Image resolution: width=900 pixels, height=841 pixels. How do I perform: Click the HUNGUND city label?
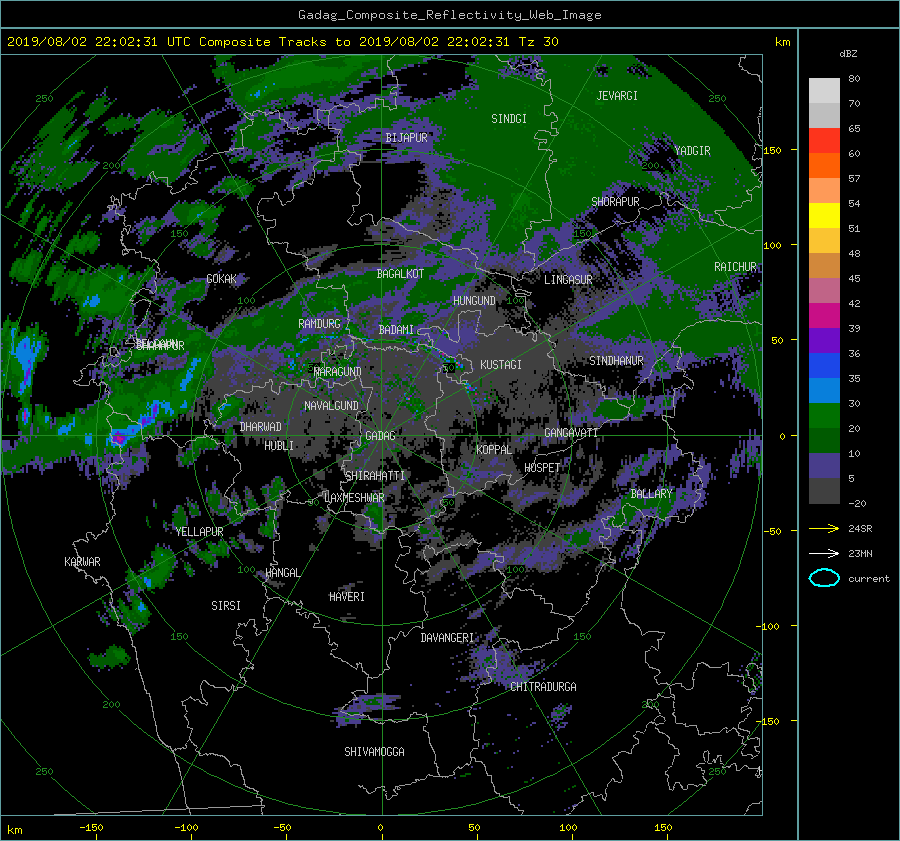[x=474, y=301]
